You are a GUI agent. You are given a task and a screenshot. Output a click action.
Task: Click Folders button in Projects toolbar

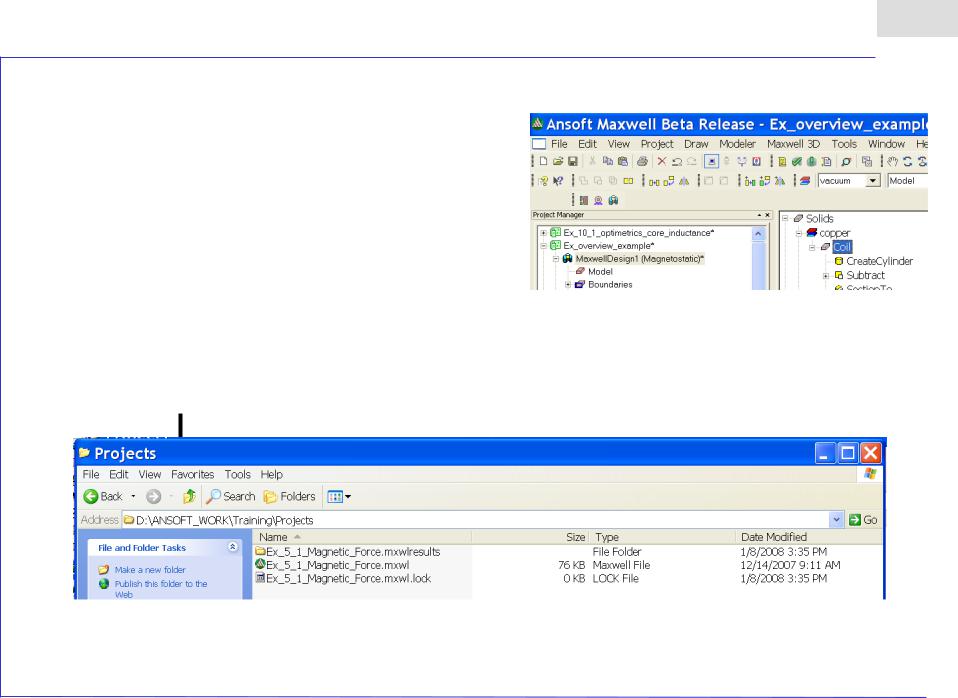point(290,496)
